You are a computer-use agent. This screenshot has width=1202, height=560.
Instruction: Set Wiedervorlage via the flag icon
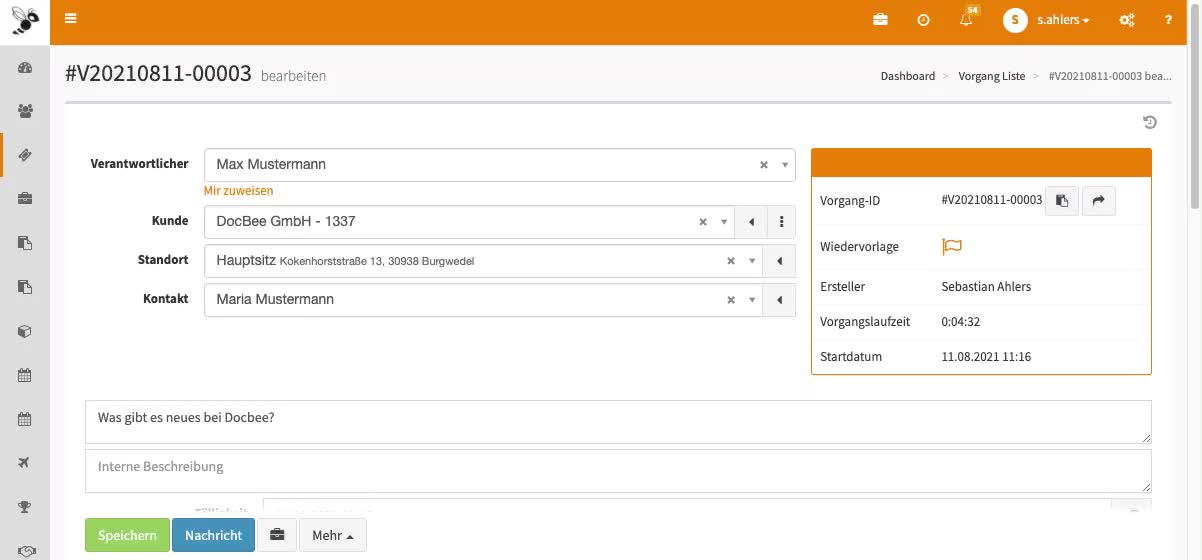pos(951,246)
